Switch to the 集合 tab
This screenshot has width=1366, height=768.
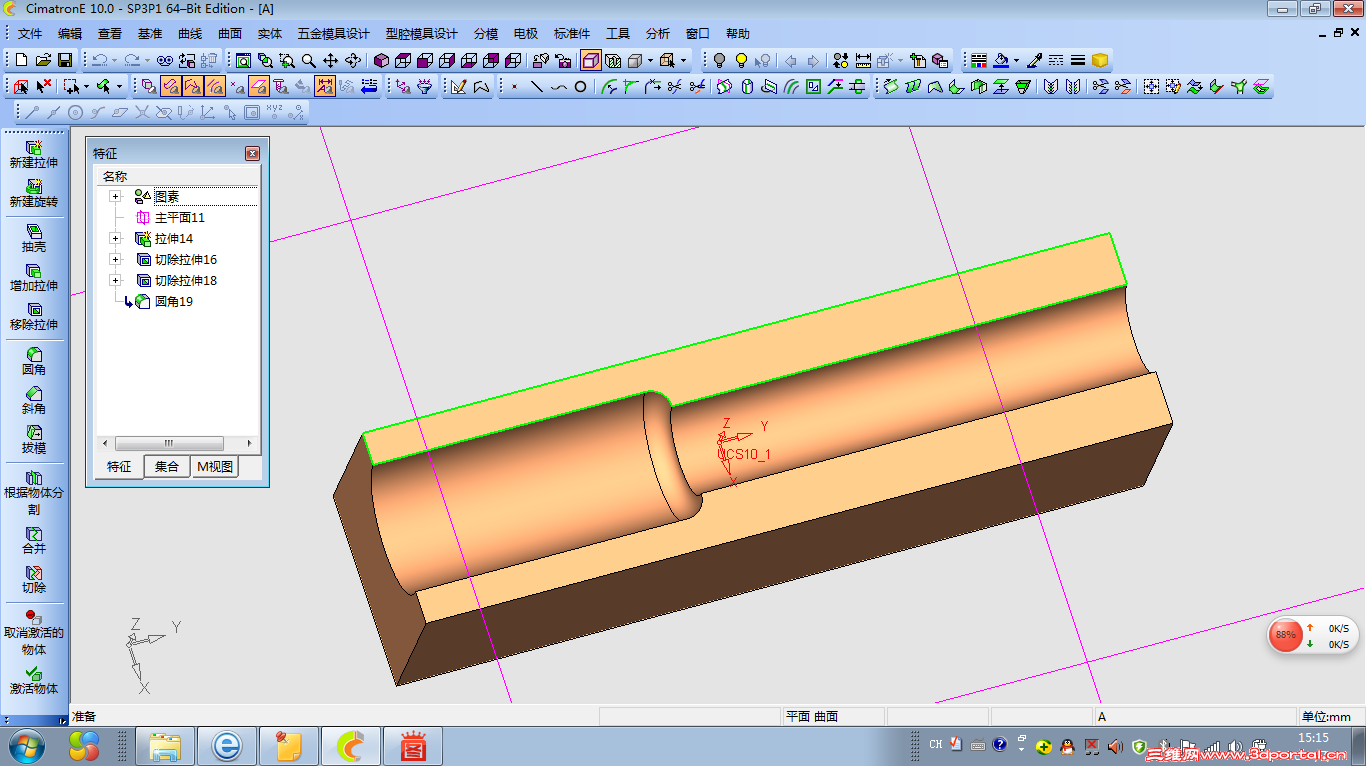(167, 467)
